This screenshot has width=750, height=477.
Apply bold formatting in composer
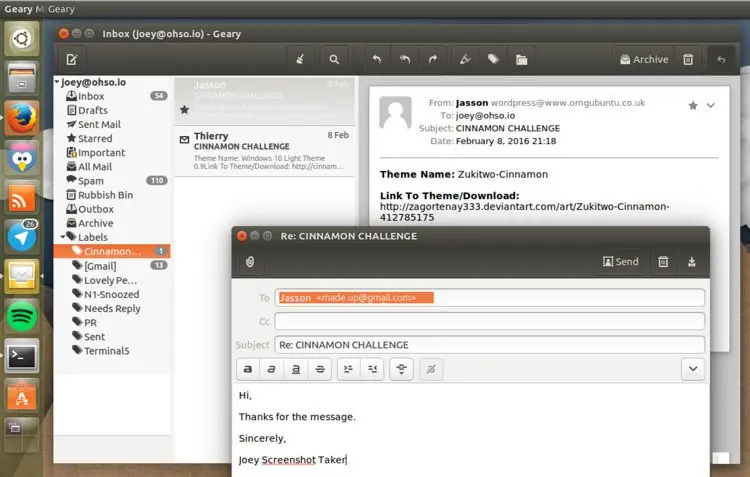point(248,369)
